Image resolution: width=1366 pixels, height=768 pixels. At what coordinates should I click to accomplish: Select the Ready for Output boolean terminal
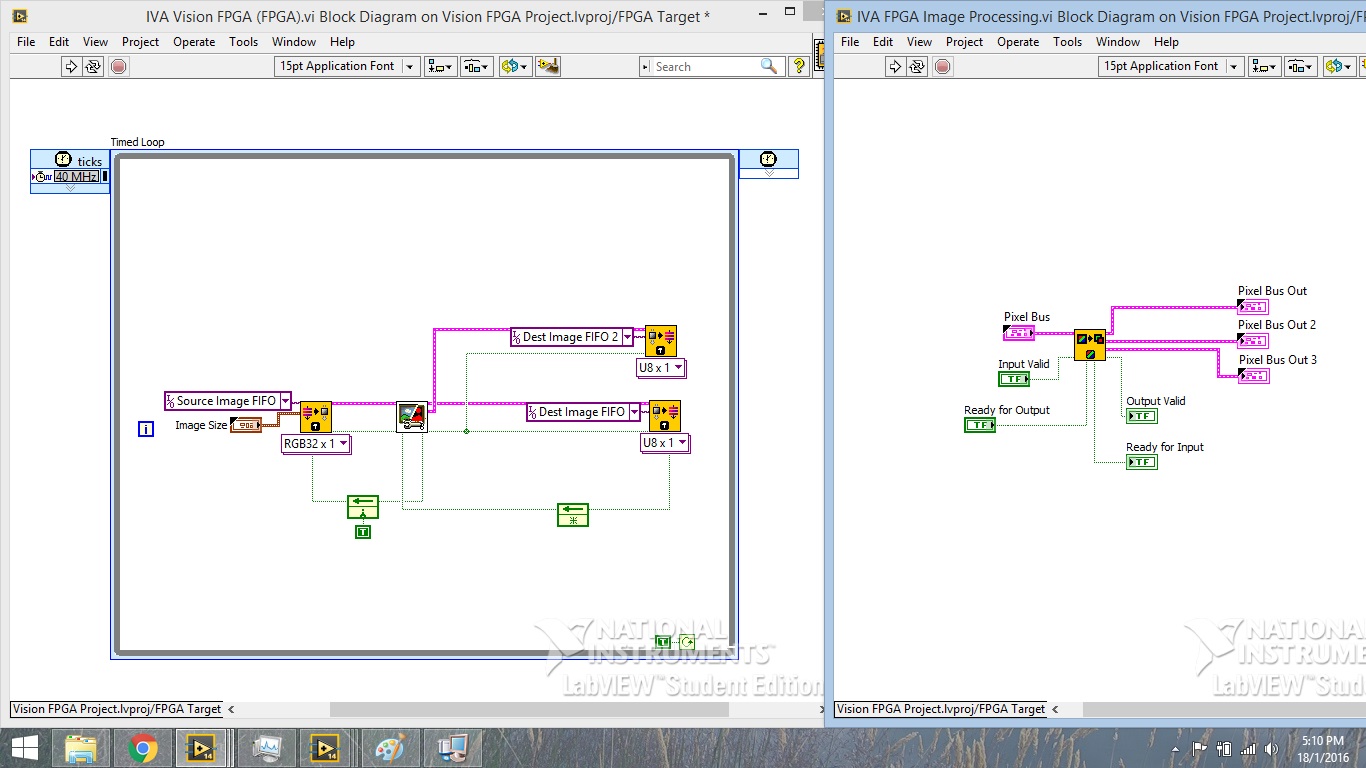tap(980, 425)
